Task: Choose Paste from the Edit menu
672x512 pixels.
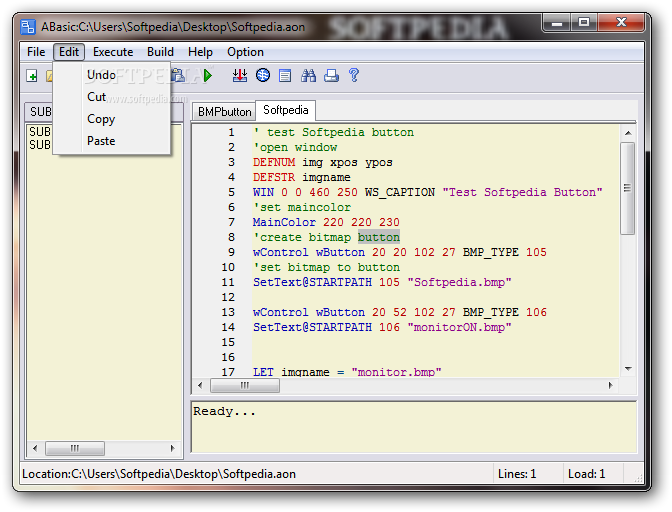Action: 101,141
